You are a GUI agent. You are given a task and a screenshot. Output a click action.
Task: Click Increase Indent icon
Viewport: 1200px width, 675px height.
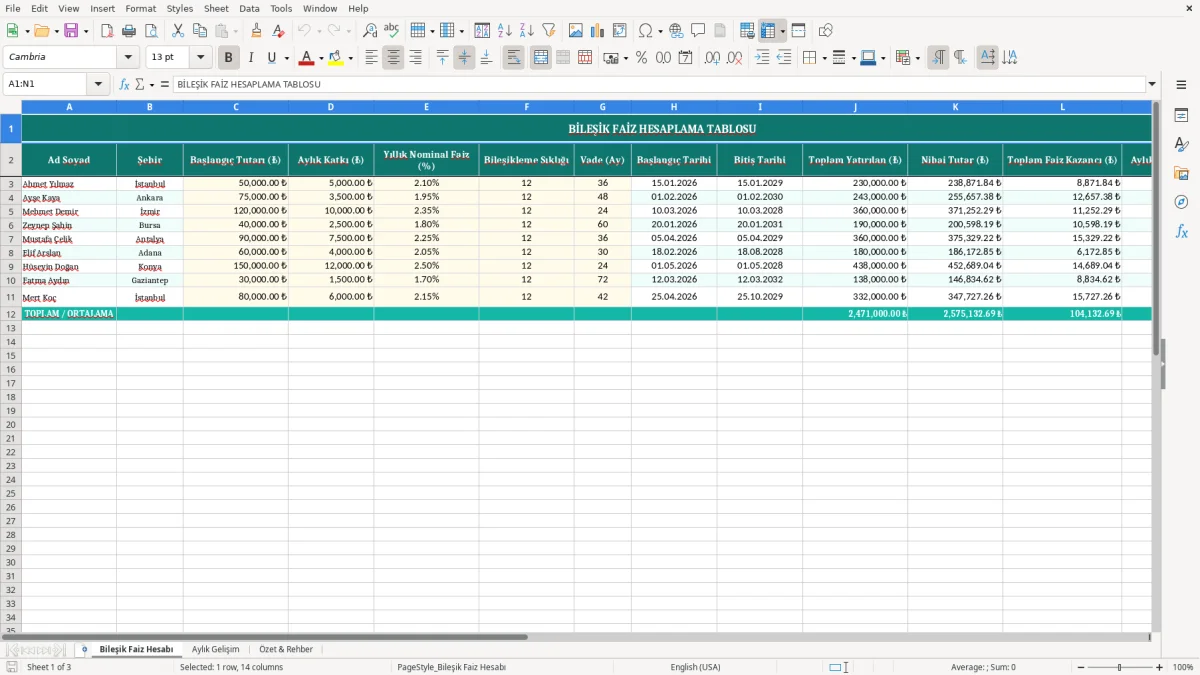click(762, 58)
